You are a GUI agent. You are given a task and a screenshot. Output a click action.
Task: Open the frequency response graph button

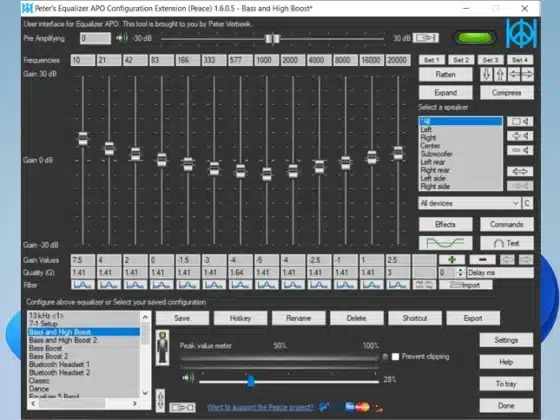pos(445,243)
